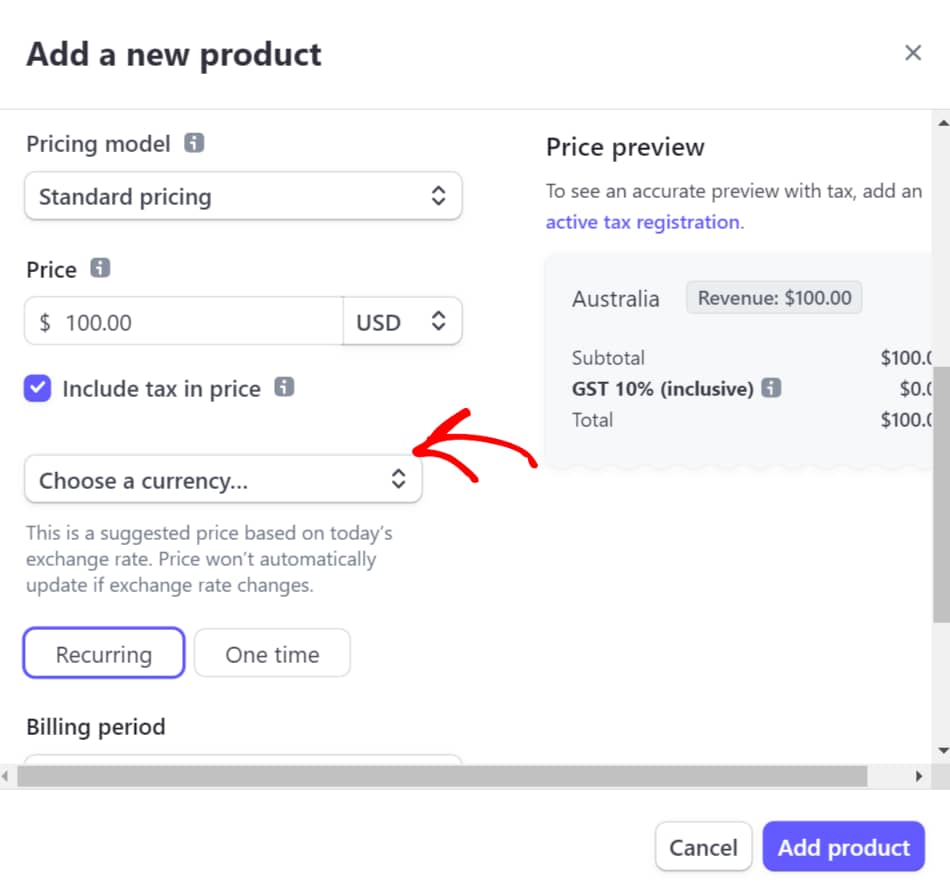Open the USD currency selector
950x891 pixels.
point(402,322)
